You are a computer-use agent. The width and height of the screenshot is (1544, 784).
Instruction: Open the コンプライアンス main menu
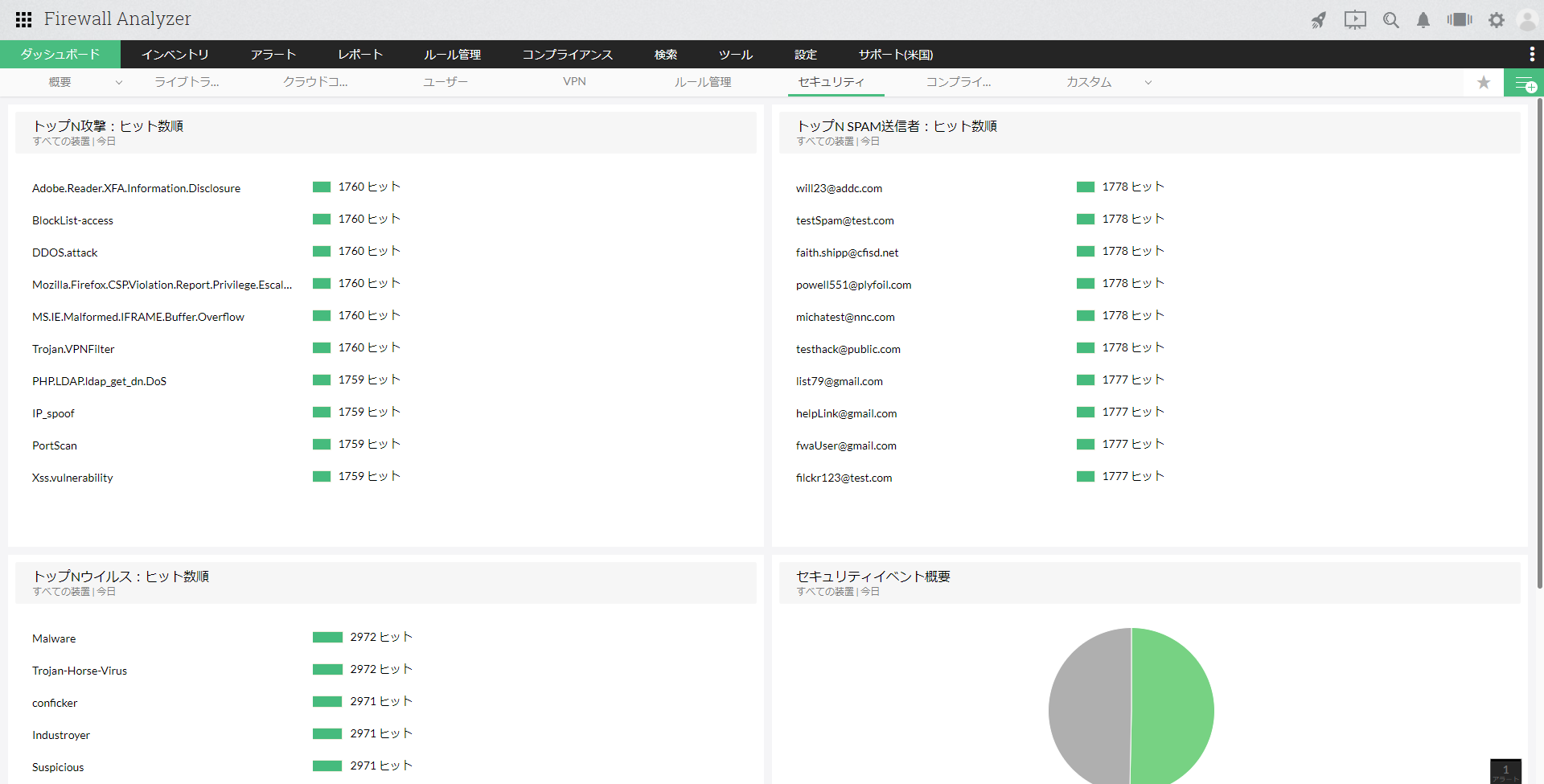568,54
